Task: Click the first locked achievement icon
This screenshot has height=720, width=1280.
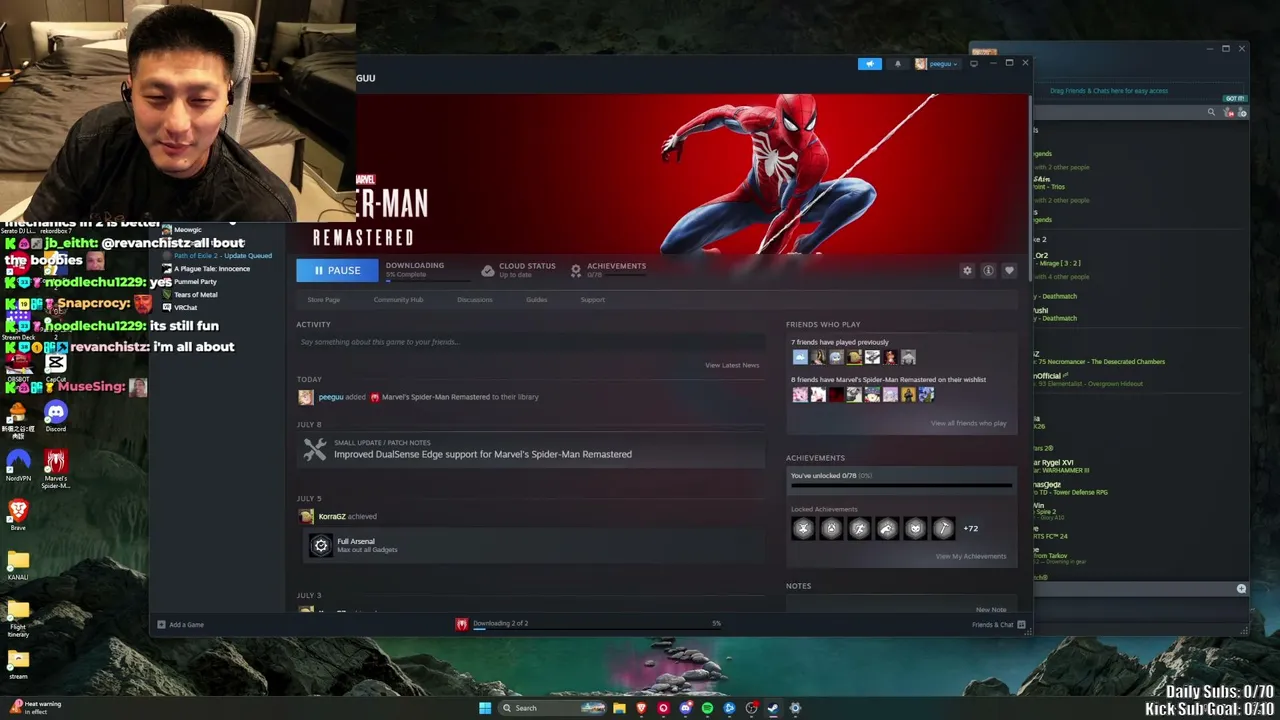Action: (803, 529)
